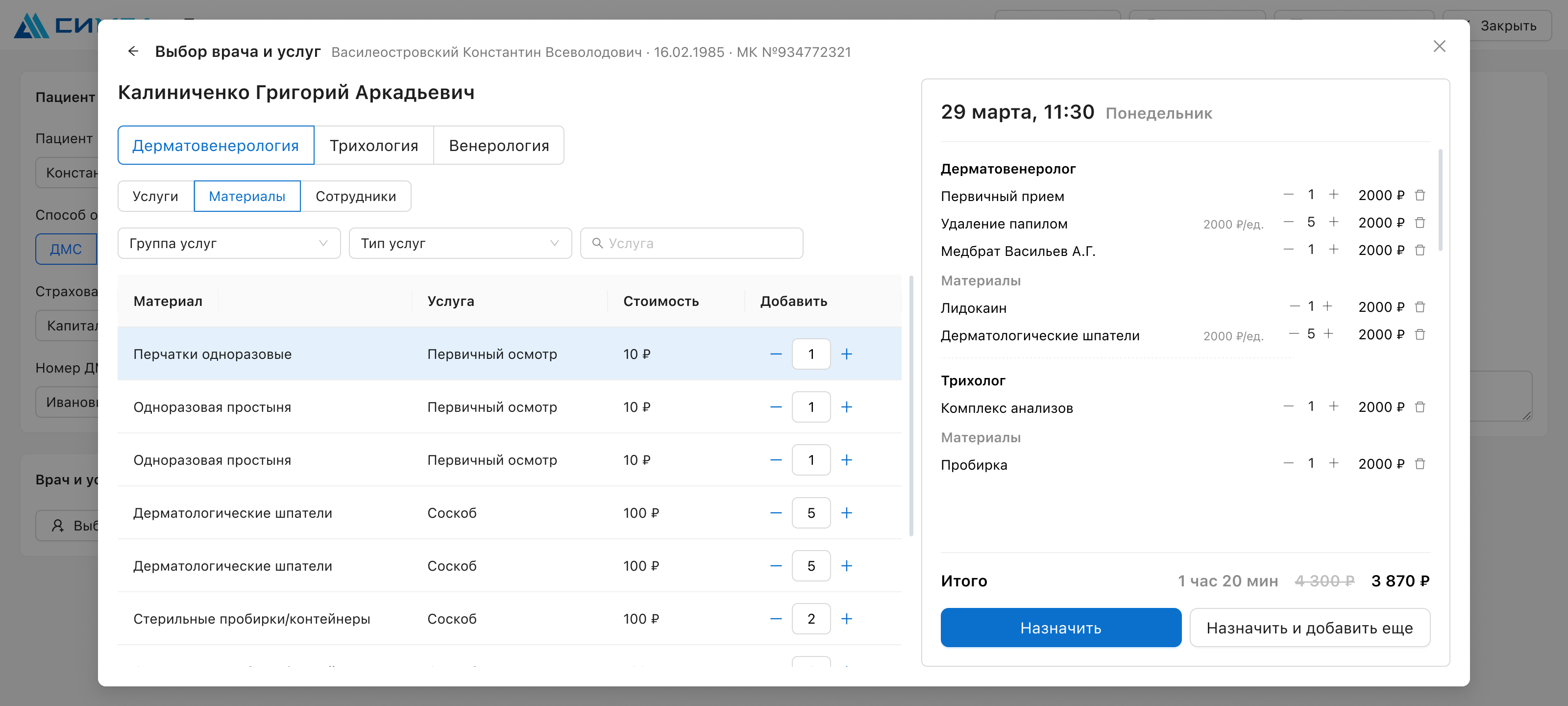Viewport: 1568px width, 706px height.
Task: Open the Трихология tab
Action: [x=374, y=146]
